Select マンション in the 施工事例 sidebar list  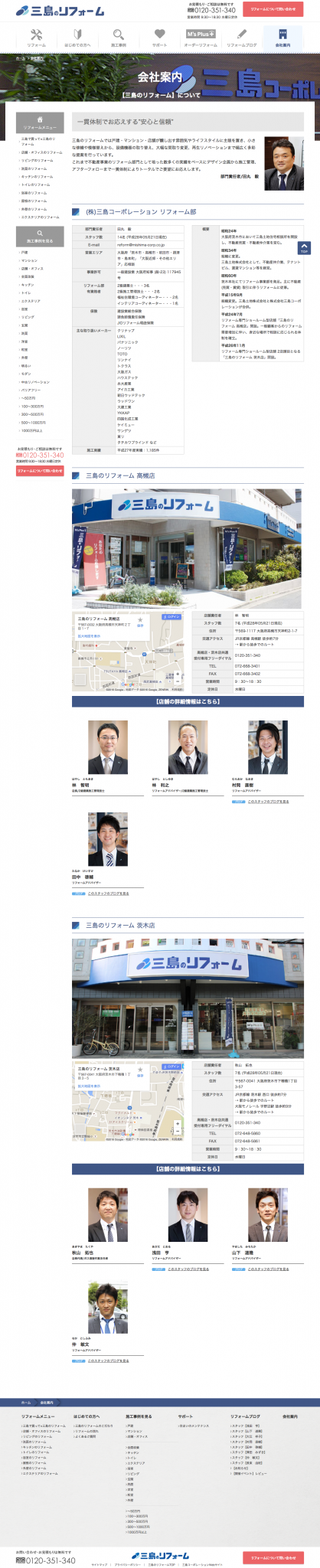pos(29,260)
